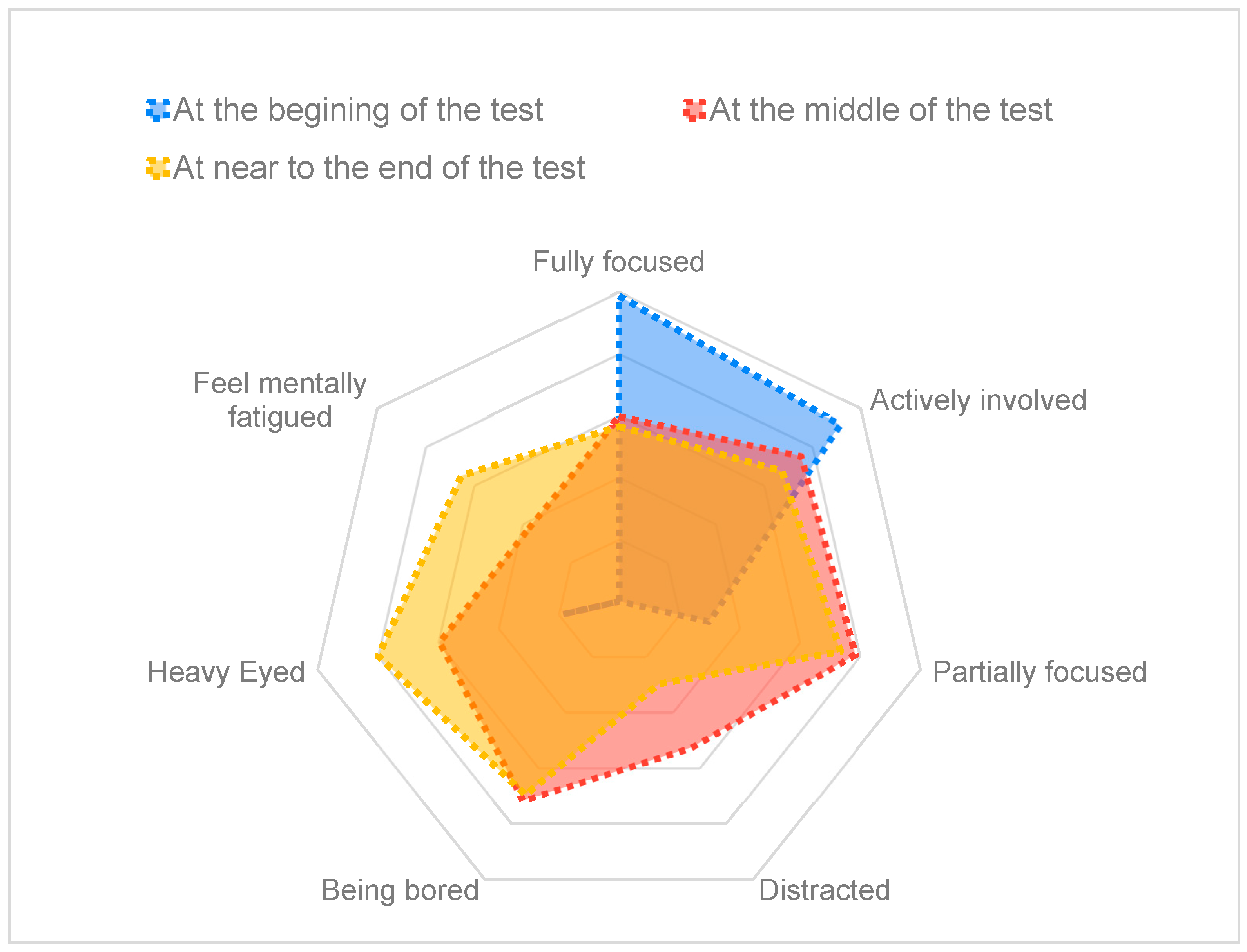Select the 'Partially focused' axis label
The height and width of the screenshot is (952, 1247).
click(x=1040, y=672)
